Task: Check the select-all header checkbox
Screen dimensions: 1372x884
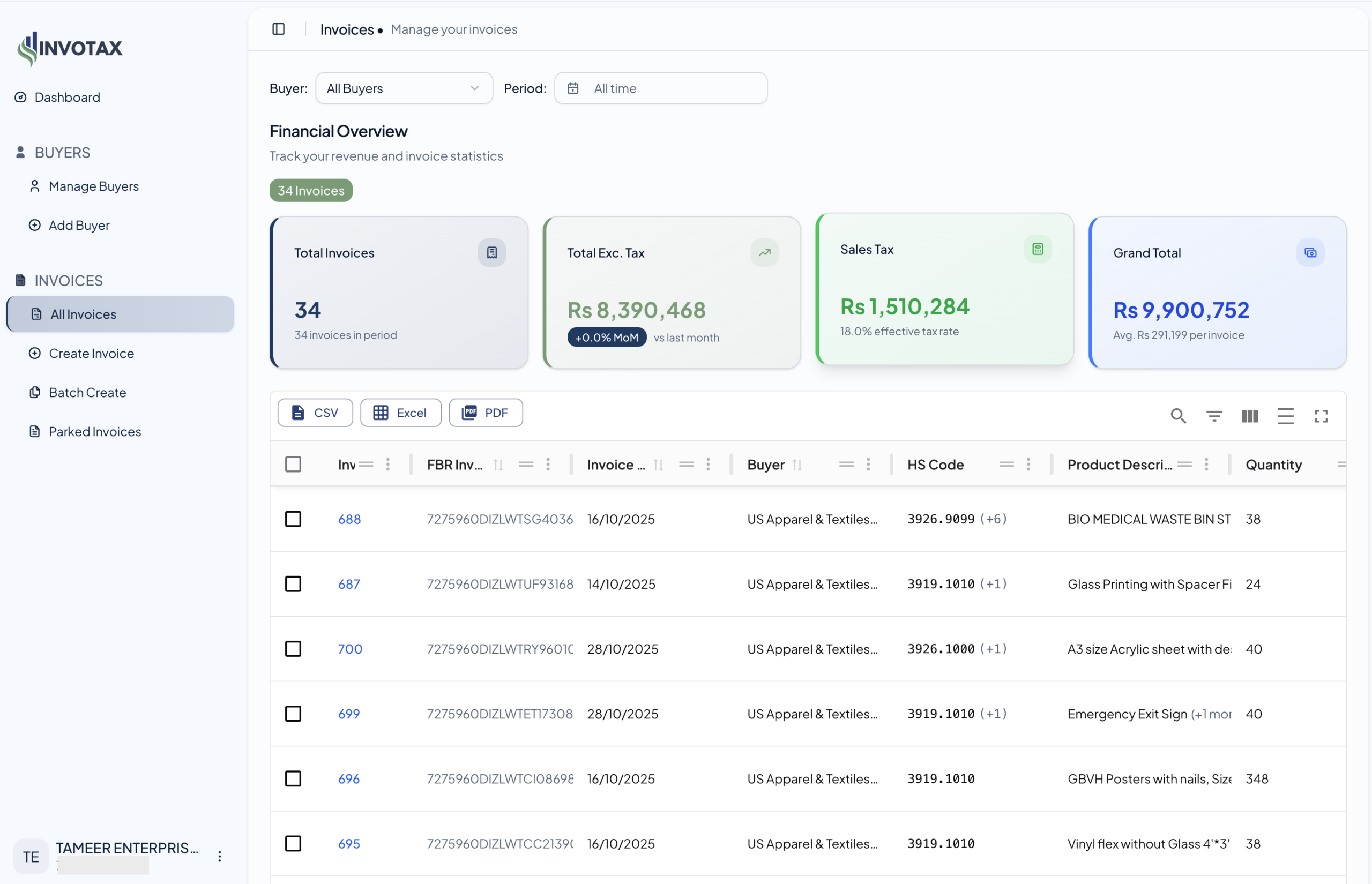Action: [293, 465]
